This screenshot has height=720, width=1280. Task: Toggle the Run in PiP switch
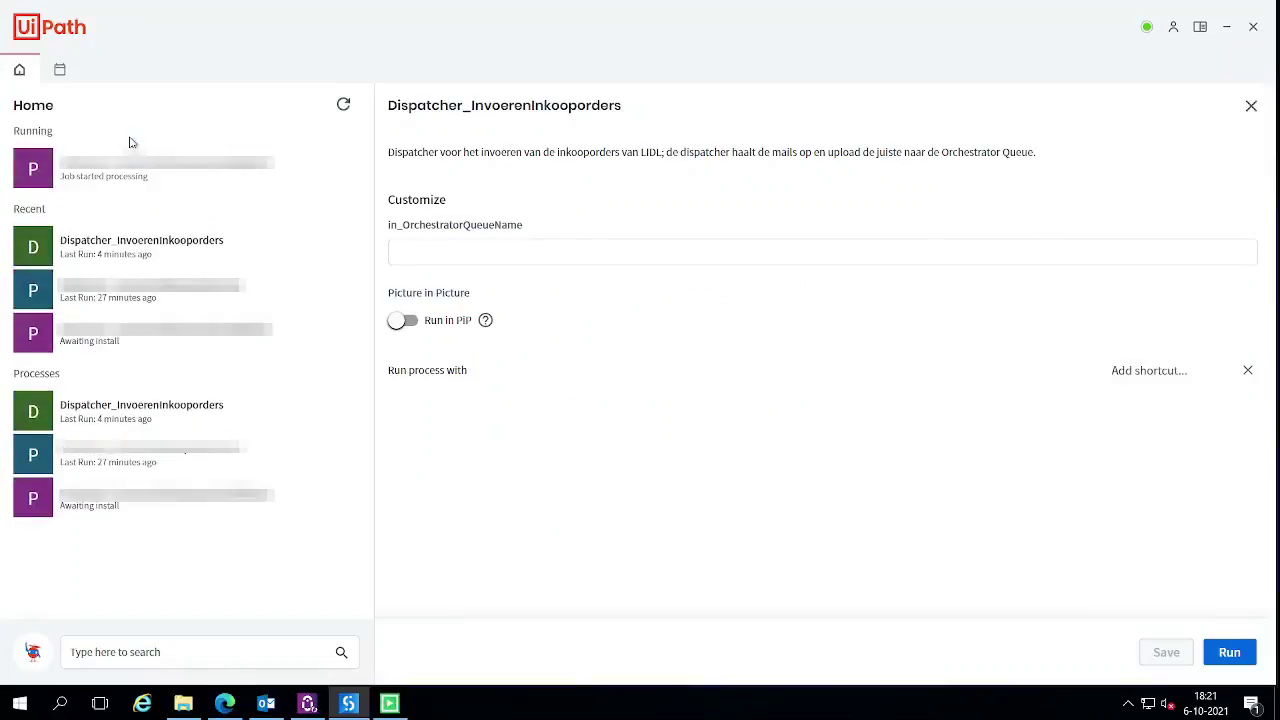click(403, 320)
